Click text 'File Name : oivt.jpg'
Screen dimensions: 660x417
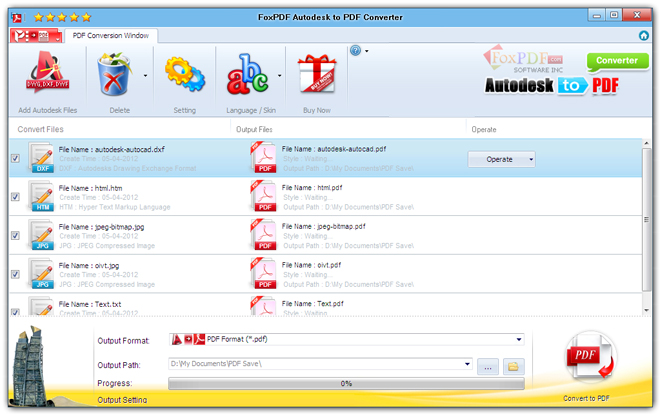[89, 266]
